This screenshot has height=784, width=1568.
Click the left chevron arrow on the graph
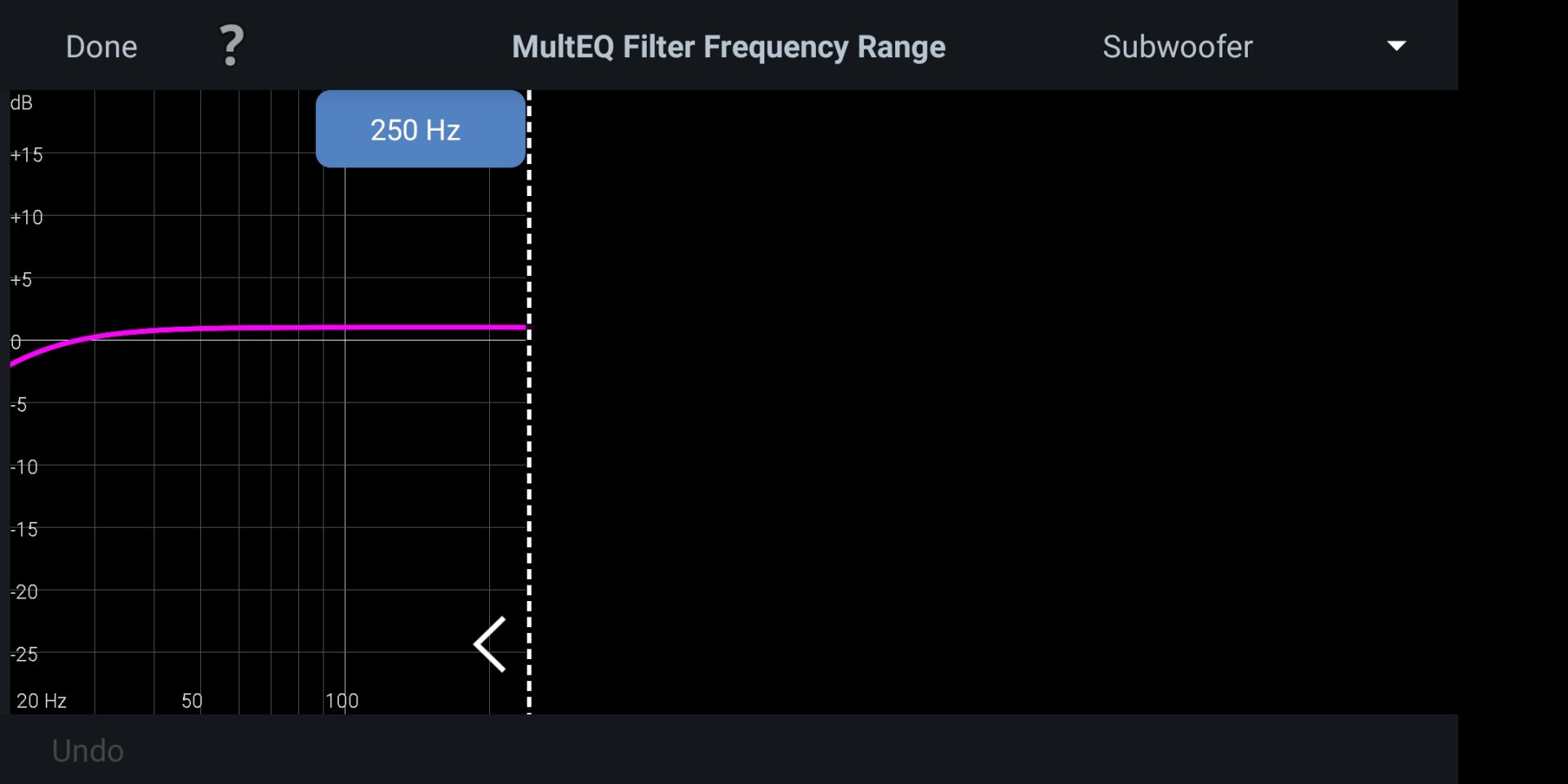[490, 644]
